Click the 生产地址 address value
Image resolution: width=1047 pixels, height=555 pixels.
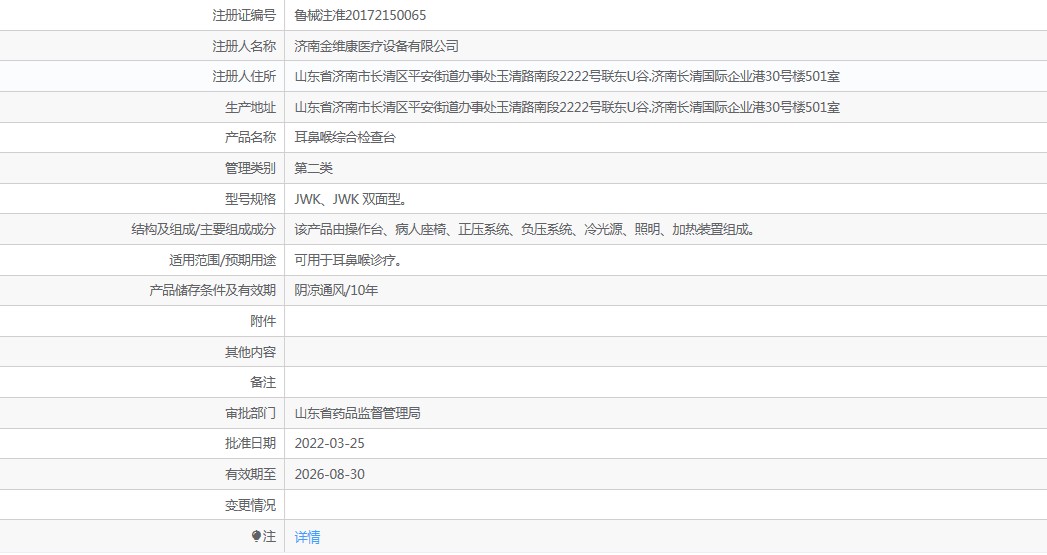pos(567,107)
